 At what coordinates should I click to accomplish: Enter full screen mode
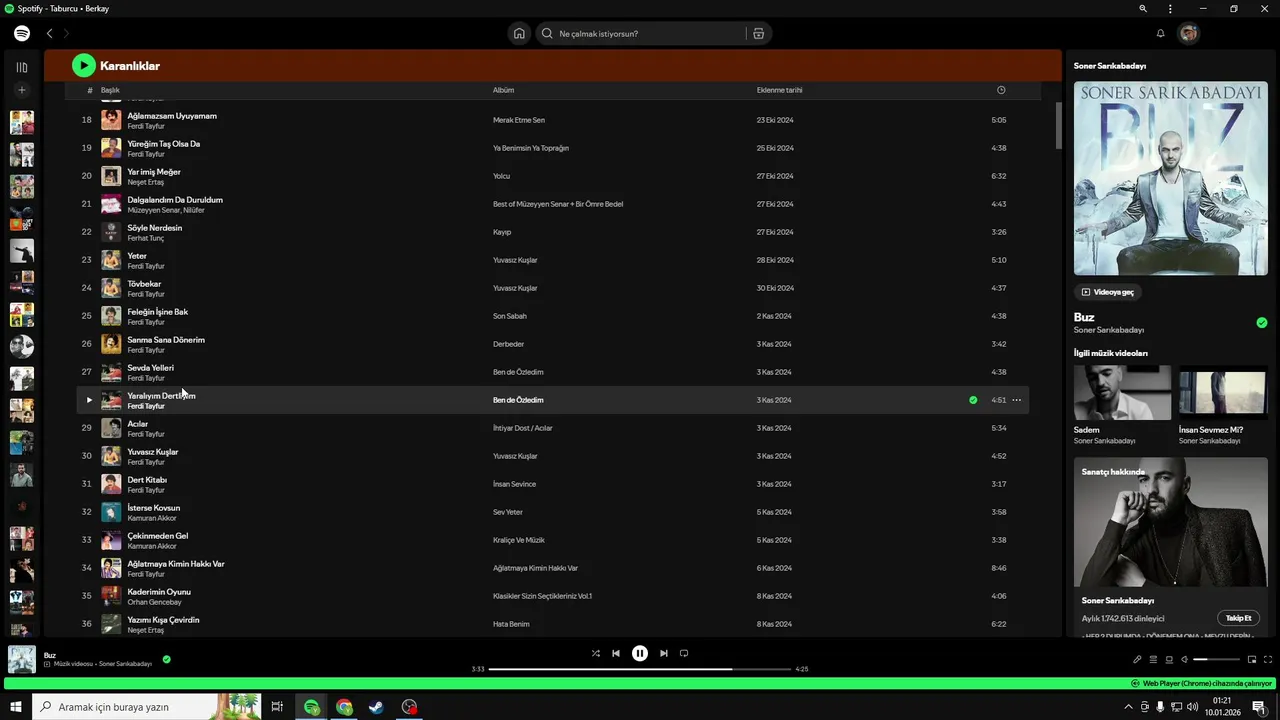[x=1268, y=659]
